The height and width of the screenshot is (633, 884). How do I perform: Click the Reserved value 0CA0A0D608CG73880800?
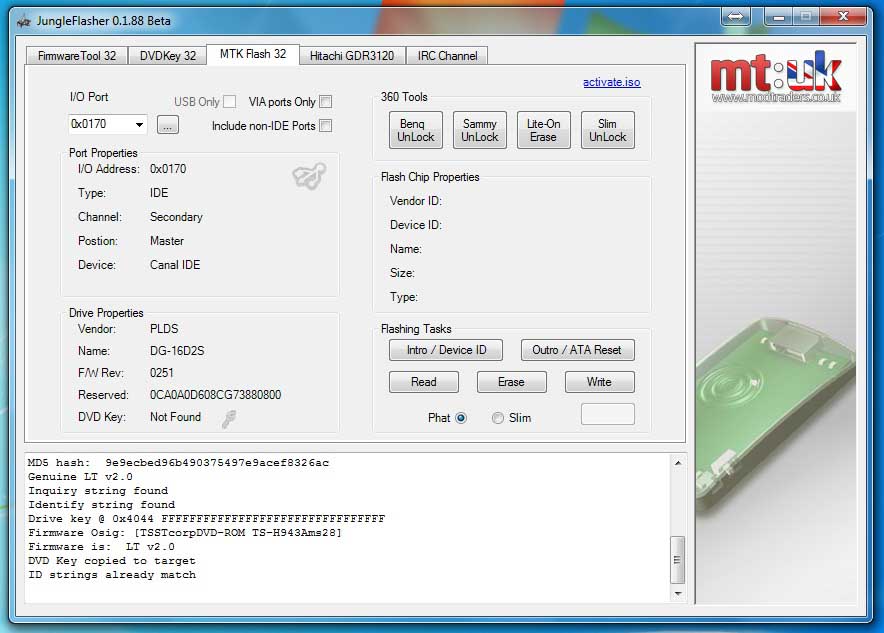(215, 395)
